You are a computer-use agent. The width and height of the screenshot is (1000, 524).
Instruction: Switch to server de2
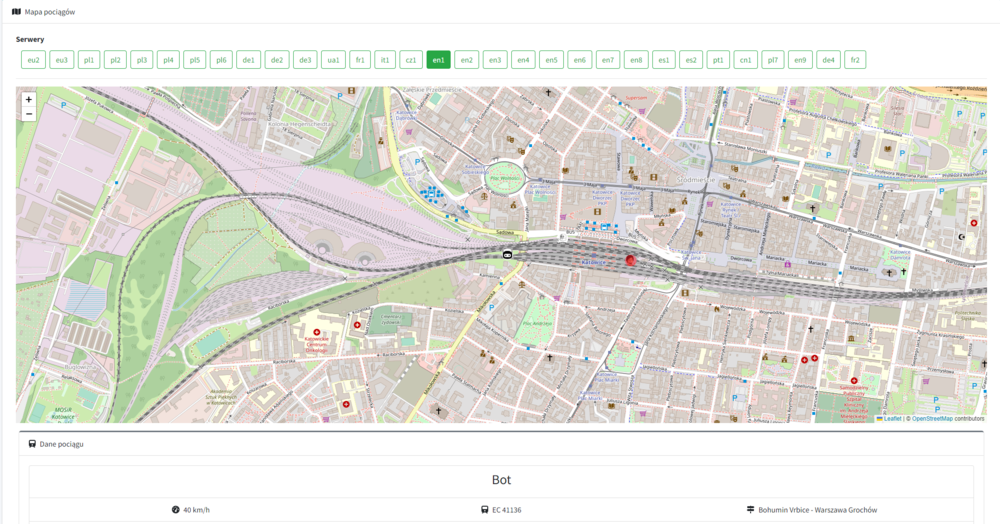(277, 60)
